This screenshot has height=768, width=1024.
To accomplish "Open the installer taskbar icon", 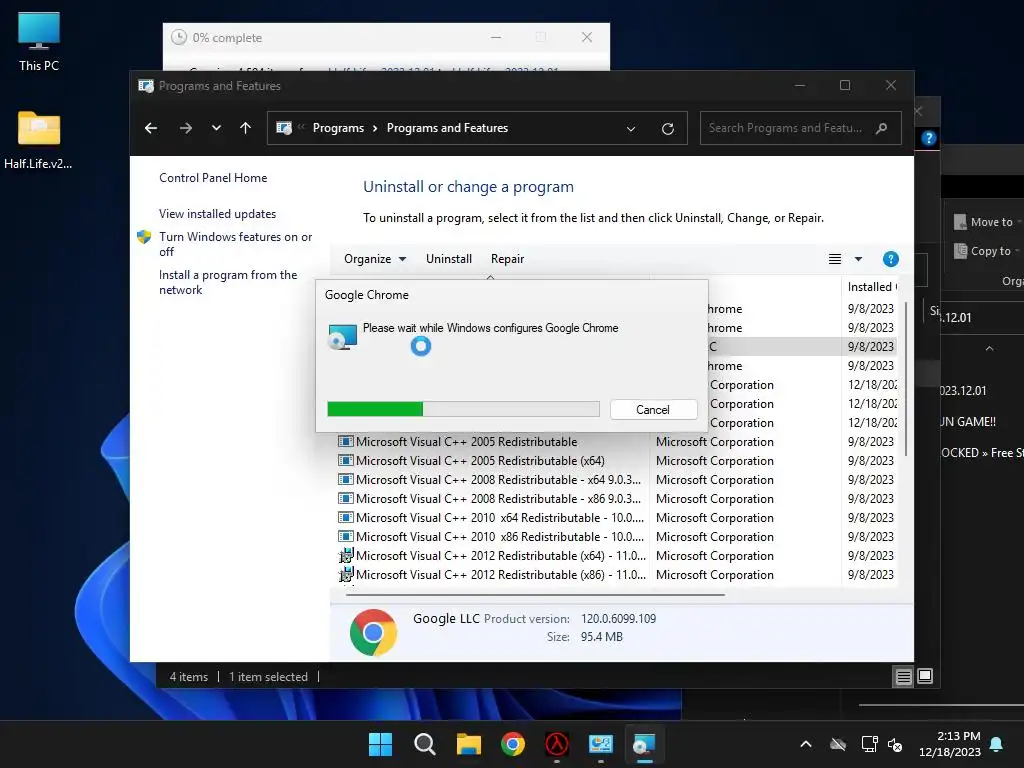I will click(644, 744).
